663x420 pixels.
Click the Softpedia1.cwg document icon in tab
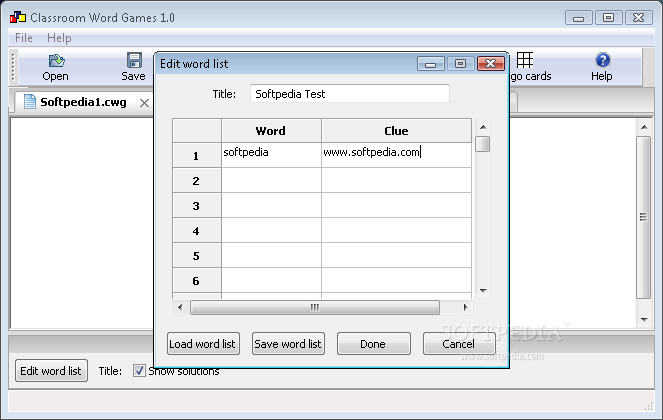pos(30,102)
